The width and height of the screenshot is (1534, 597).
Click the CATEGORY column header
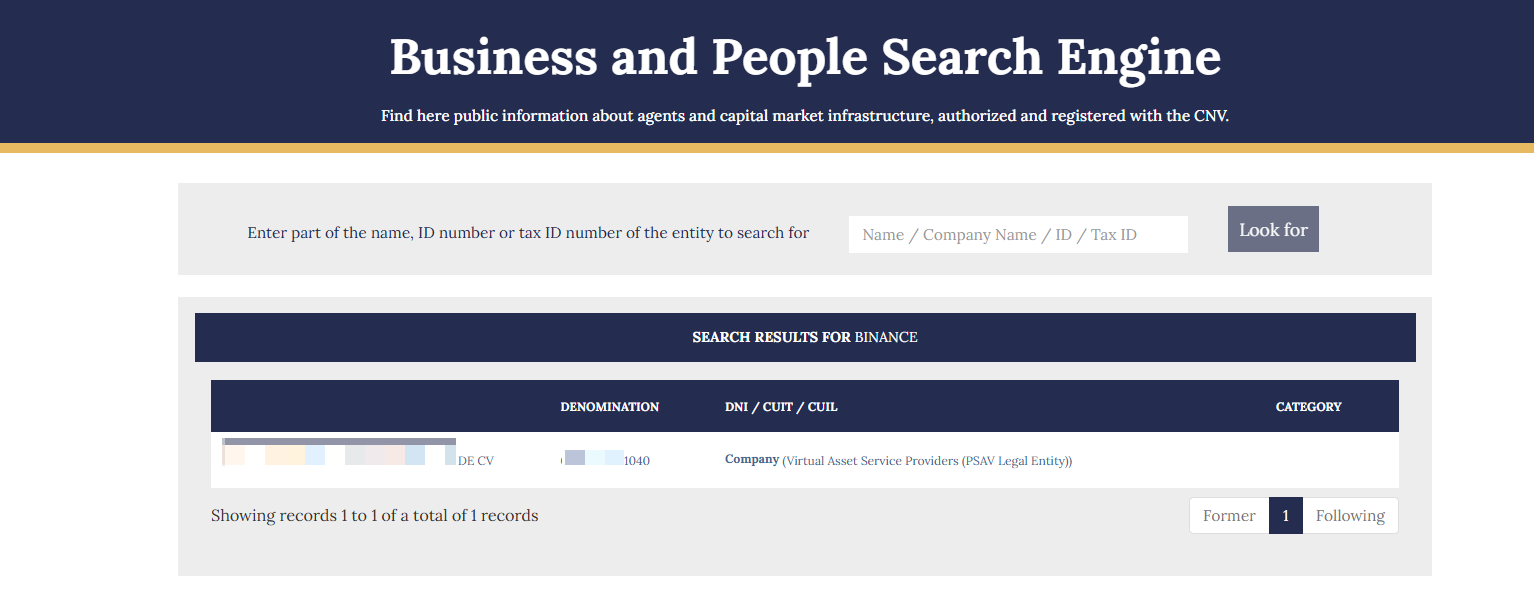tap(1308, 407)
